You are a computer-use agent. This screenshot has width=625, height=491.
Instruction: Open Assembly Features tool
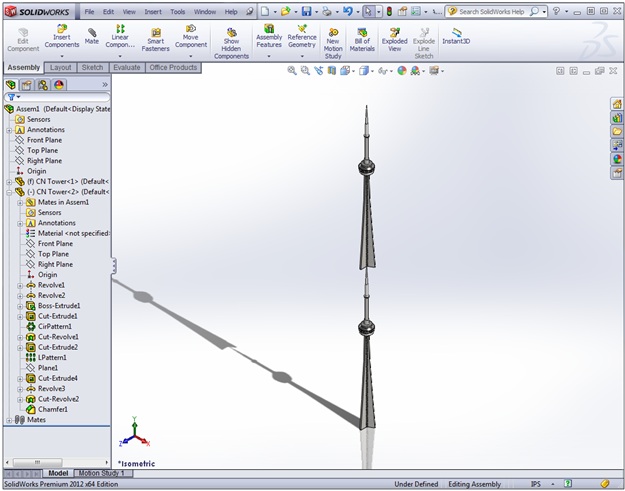click(x=269, y=36)
